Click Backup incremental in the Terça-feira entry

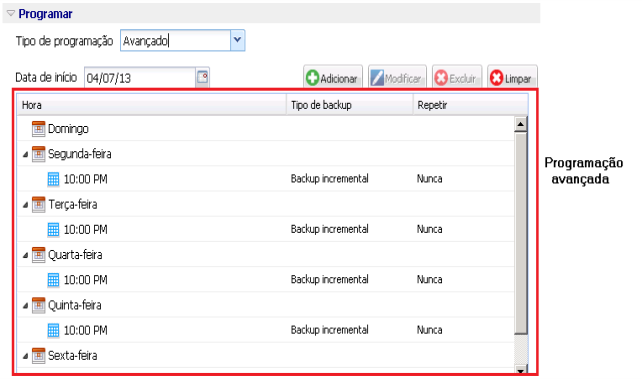(x=330, y=229)
